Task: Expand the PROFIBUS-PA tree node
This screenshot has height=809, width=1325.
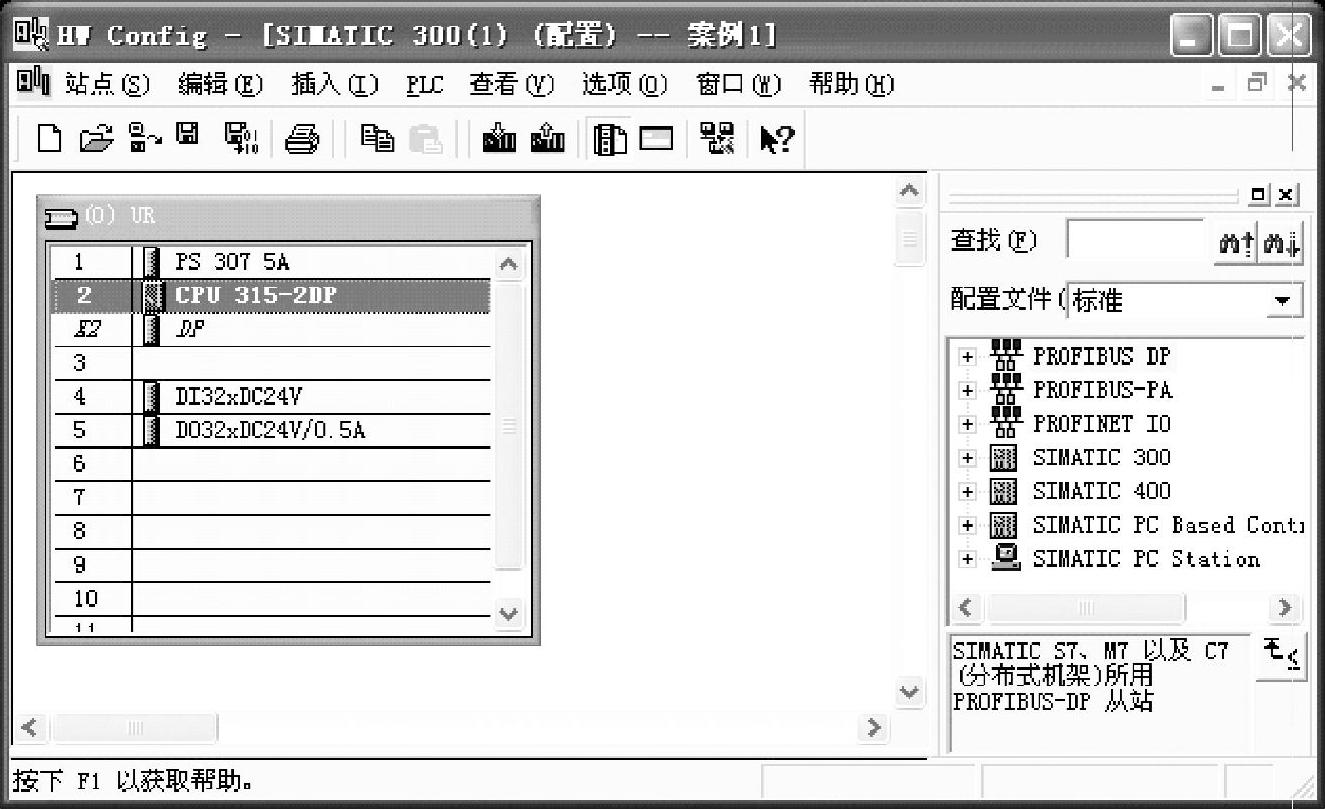Action: 967,391
